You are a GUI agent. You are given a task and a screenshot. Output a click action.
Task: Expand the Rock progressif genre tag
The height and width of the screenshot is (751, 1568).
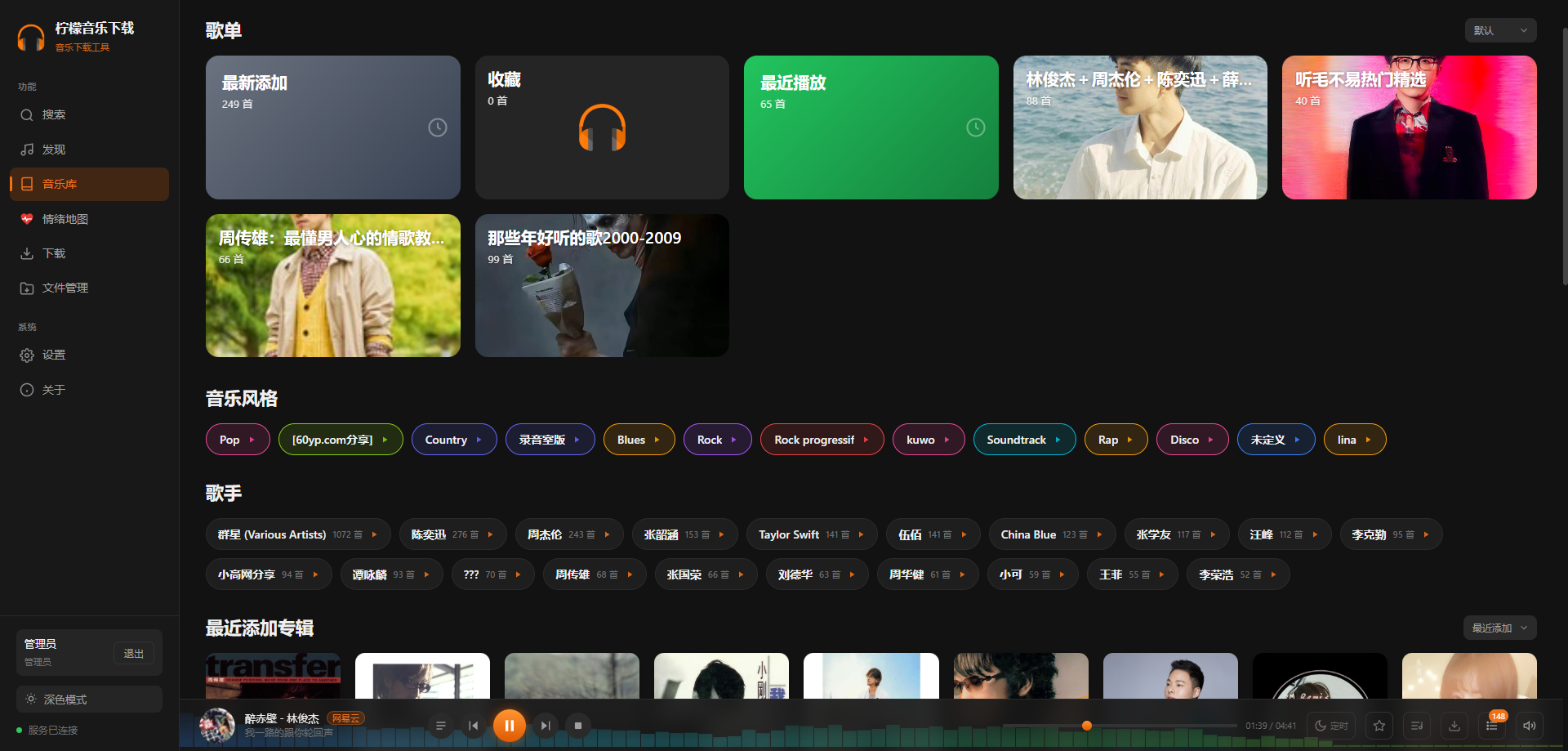(x=822, y=440)
